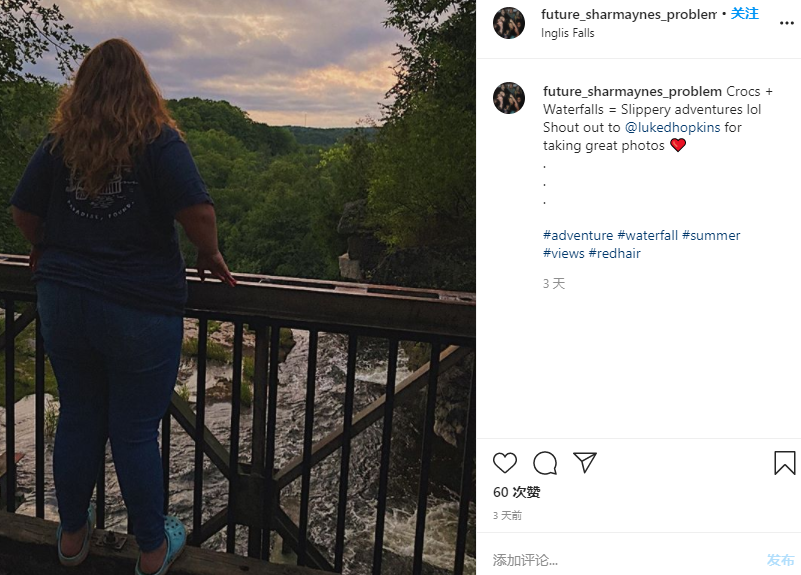Save post with bookmark icon
The image size is (801, 575).
(x=785, y=463)
